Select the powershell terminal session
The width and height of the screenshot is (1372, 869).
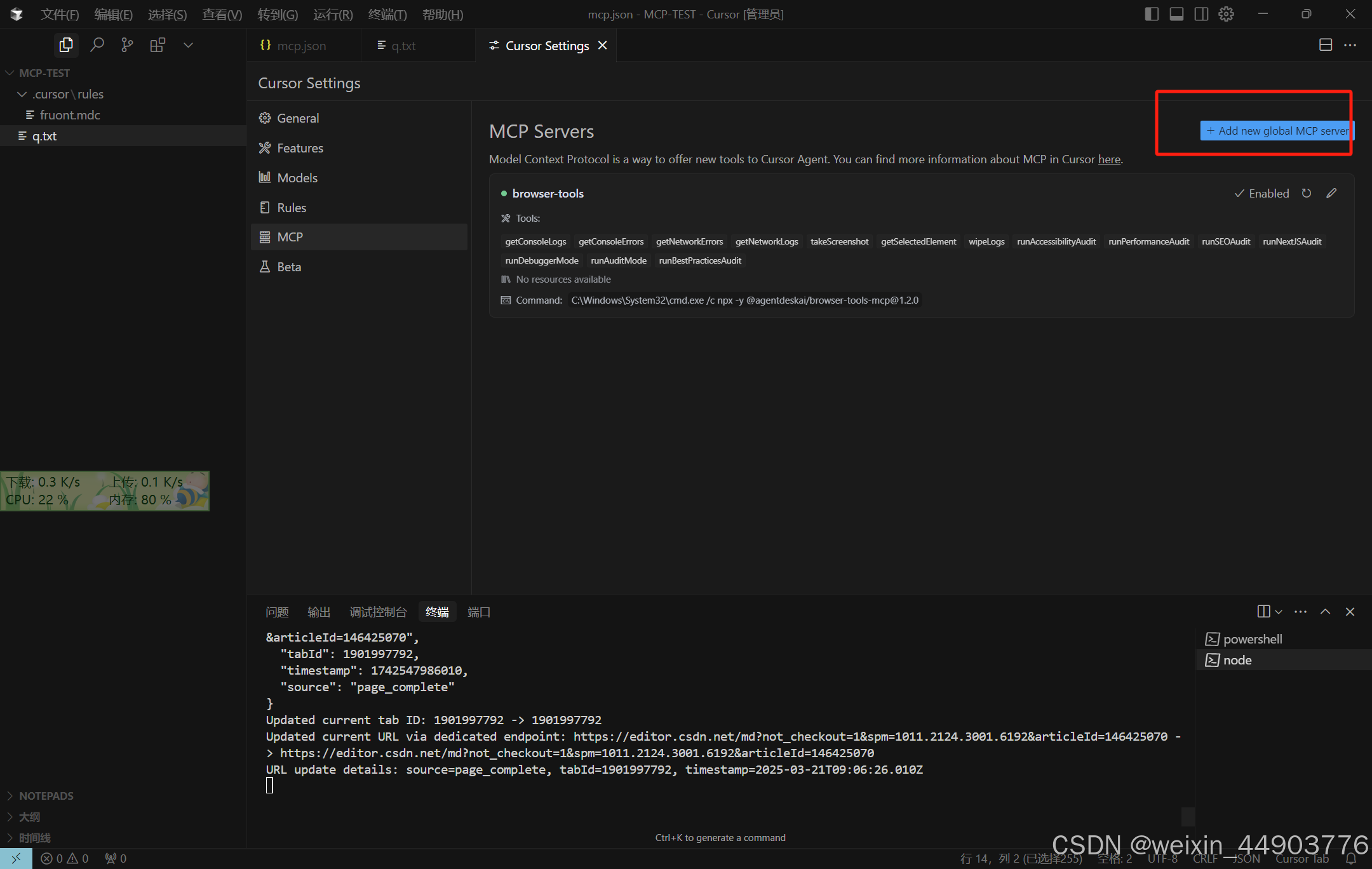click(x=1252, y=639)
